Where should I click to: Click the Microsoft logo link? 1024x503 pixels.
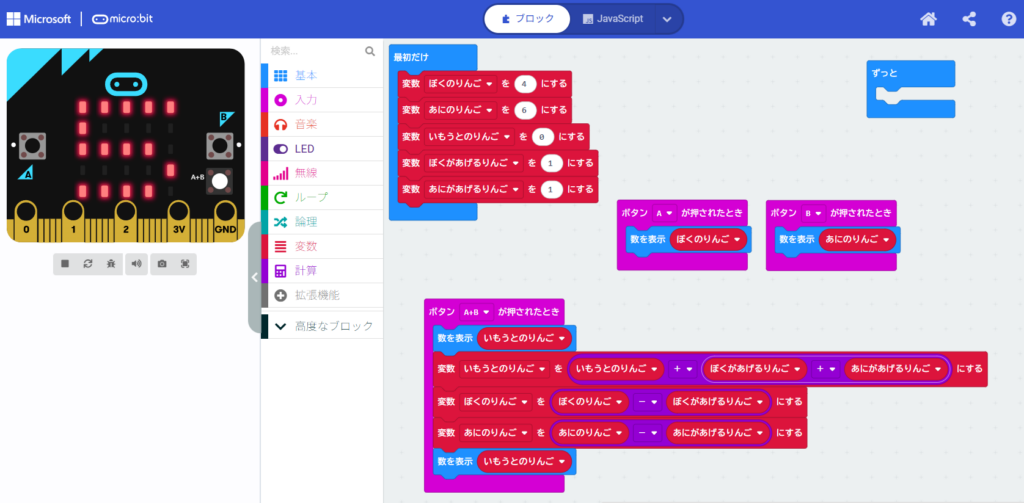(x=39, y=19)
